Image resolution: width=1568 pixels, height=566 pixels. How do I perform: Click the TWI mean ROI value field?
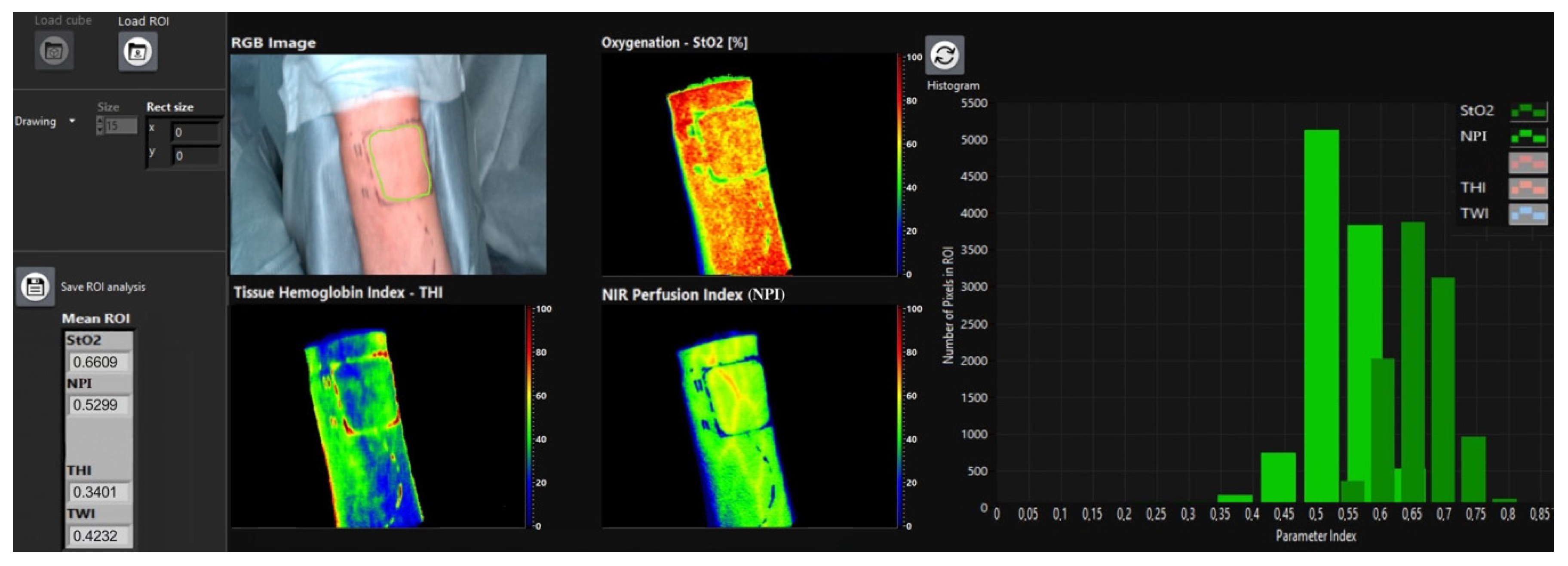tap(98, 535)
